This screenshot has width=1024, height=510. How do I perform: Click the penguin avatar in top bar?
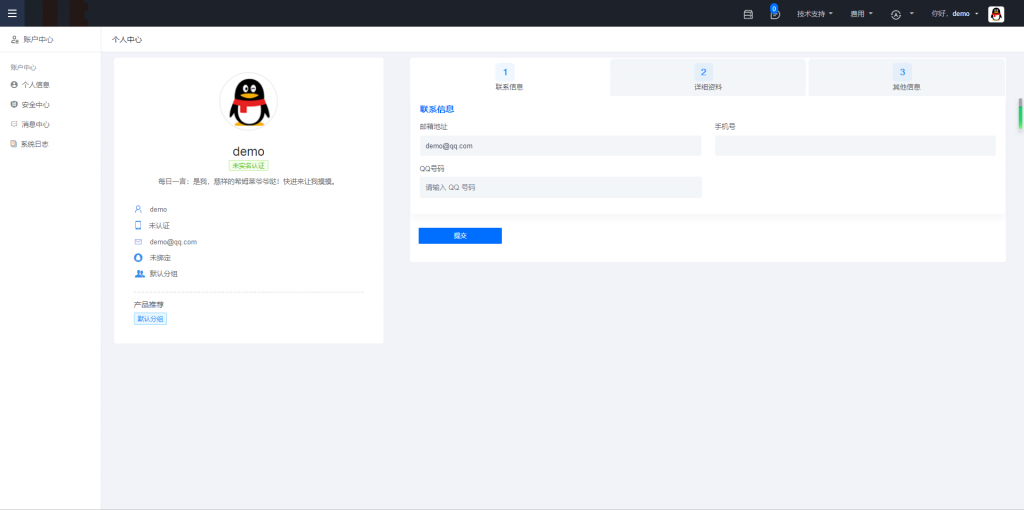coord(996,14)
